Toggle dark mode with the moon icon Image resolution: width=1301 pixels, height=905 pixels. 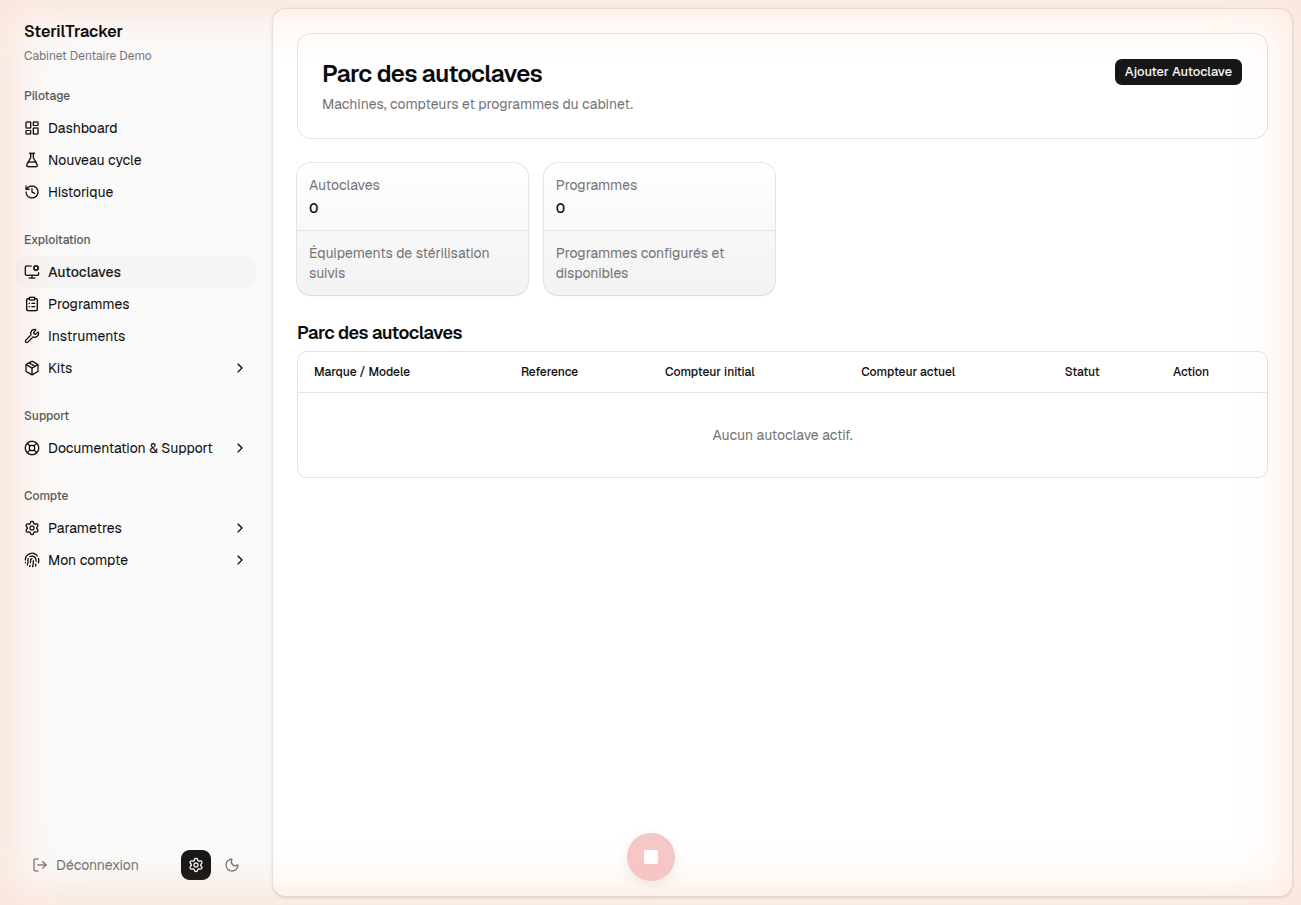click(x=233, y=865)
